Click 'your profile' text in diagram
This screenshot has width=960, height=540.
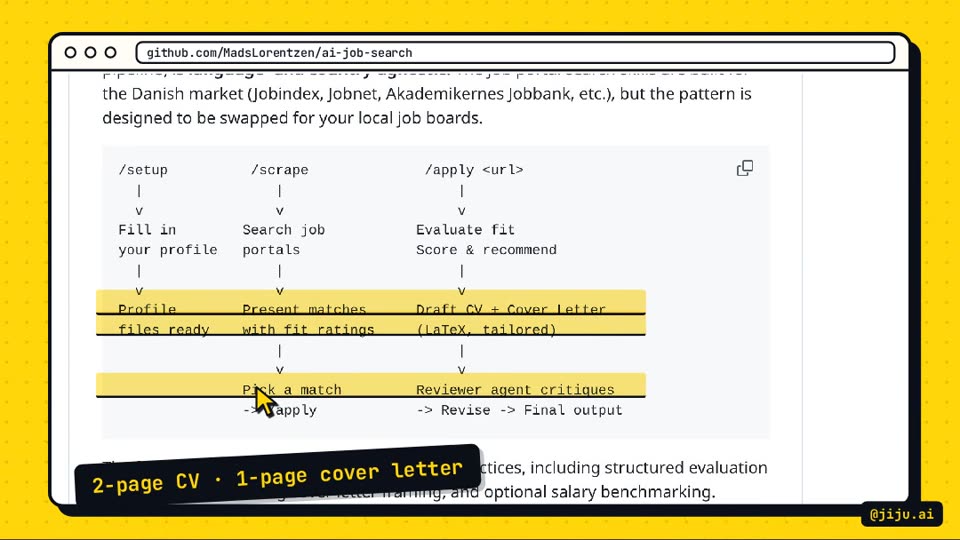(x=168, y=250)
